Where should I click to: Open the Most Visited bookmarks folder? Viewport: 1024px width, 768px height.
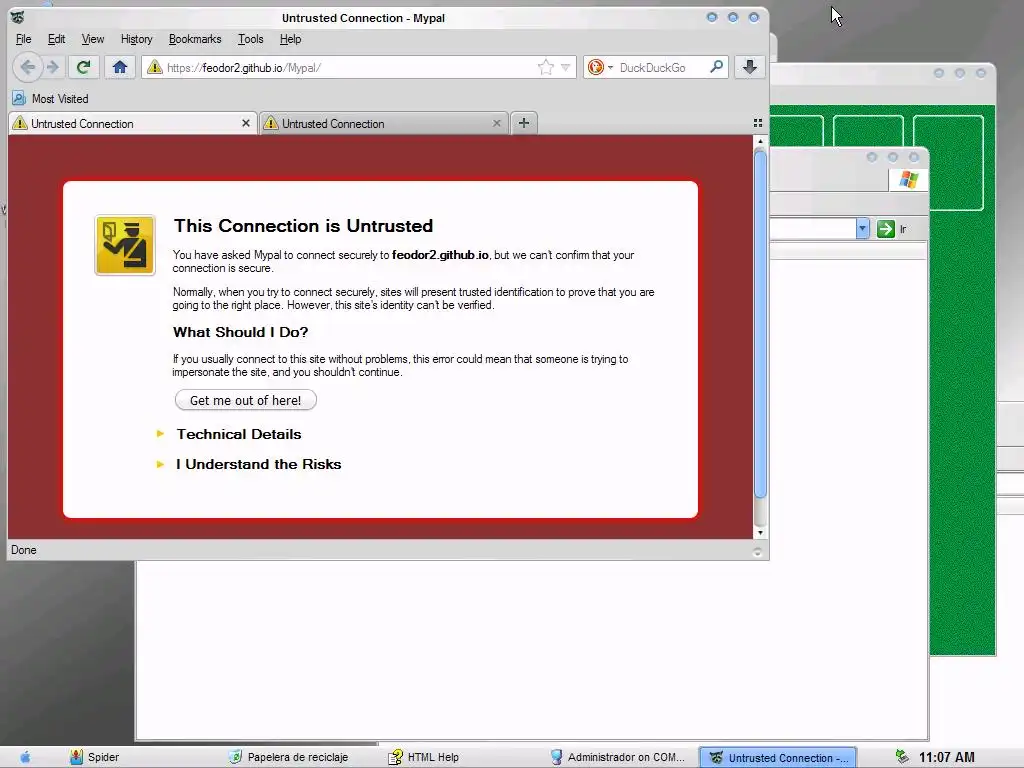pos(50,99)
